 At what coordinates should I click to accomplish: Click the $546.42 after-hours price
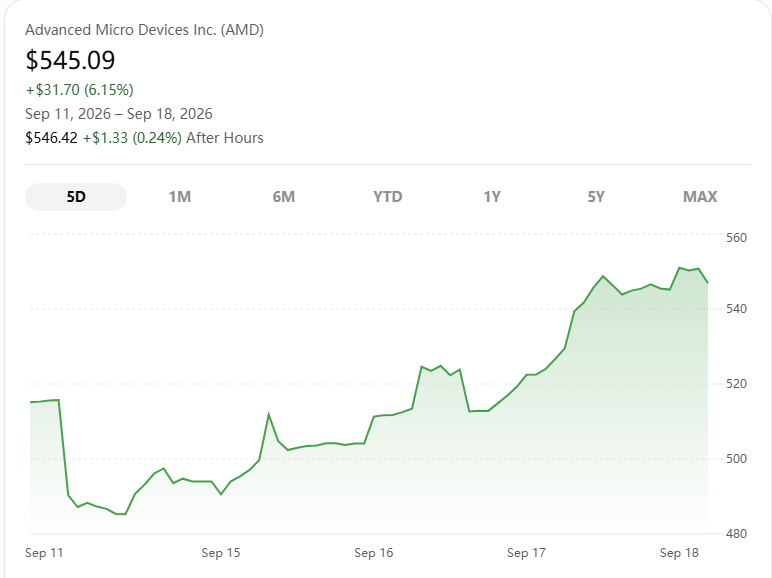pyautogui.click(x=51, y=138)
